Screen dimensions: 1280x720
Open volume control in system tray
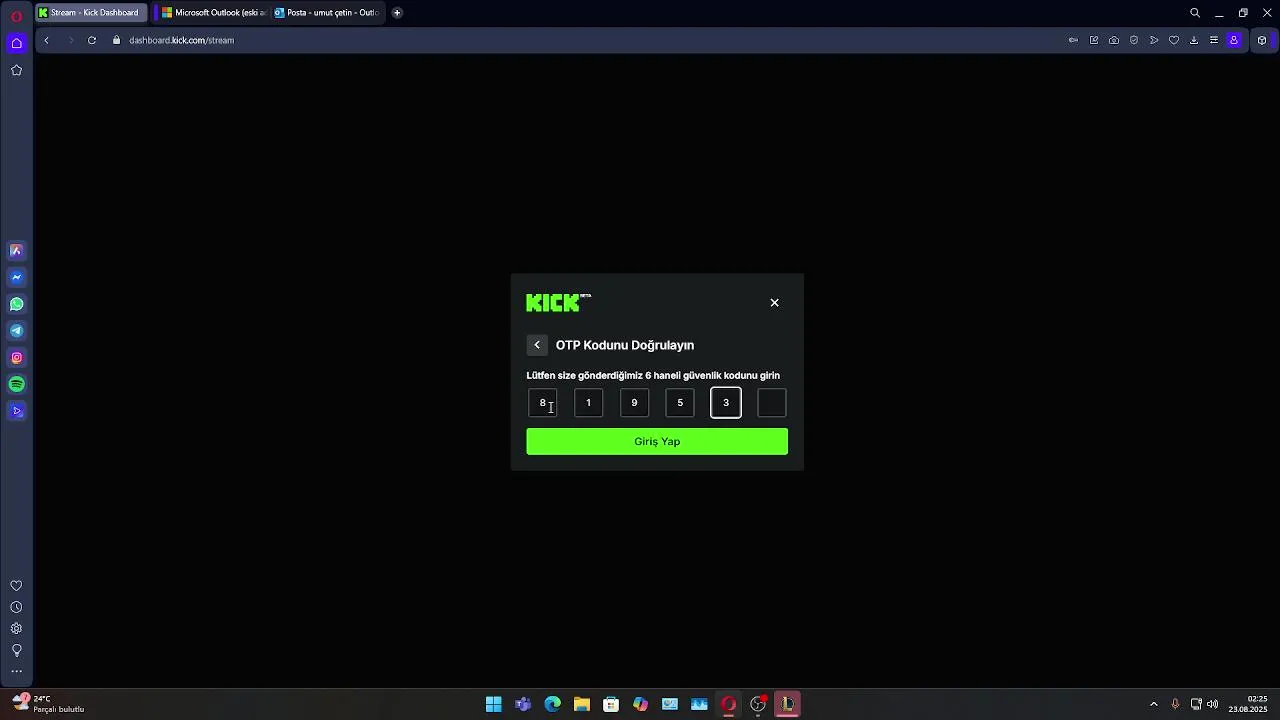point(1212,704)
